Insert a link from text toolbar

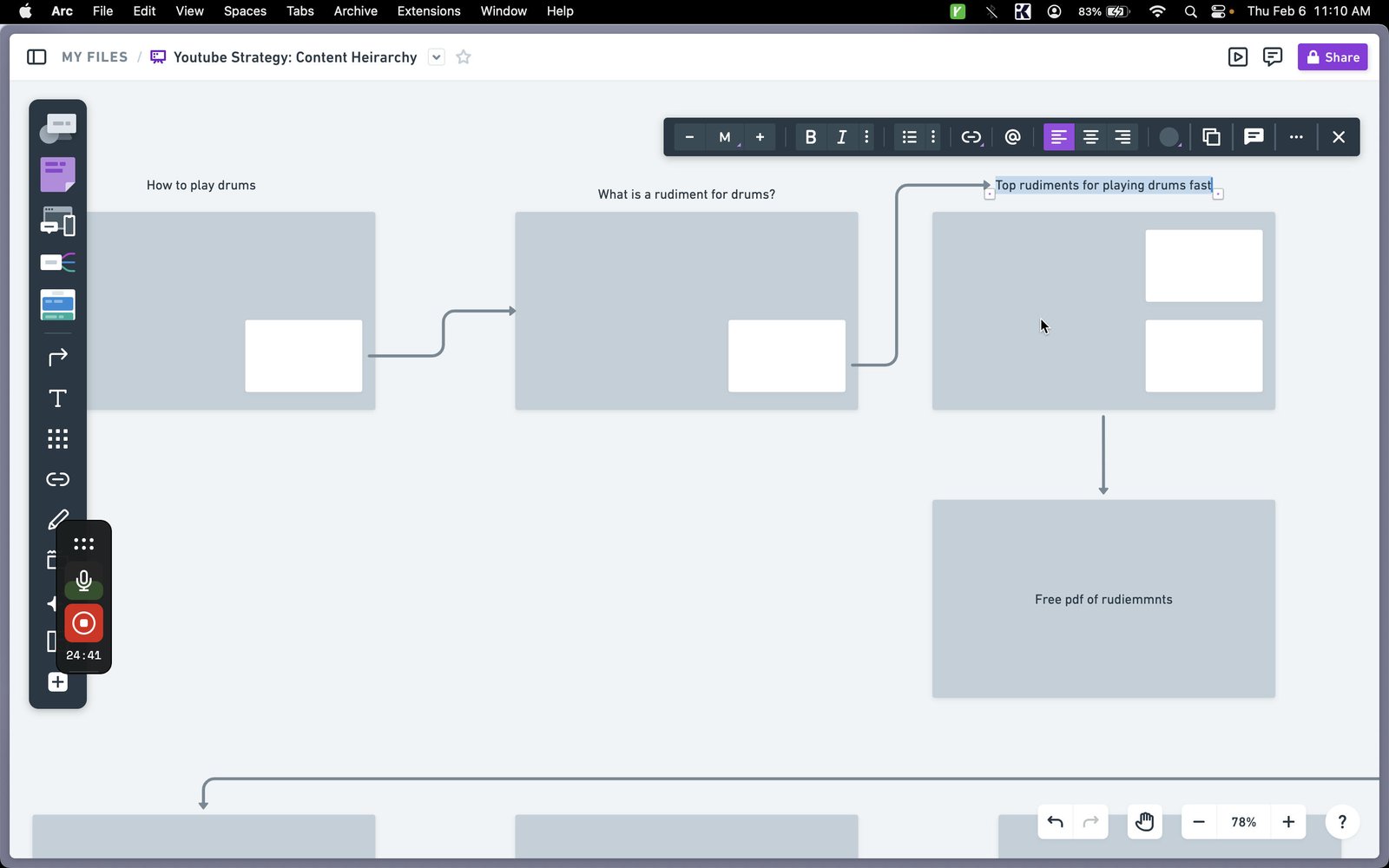tap(971, 137)
